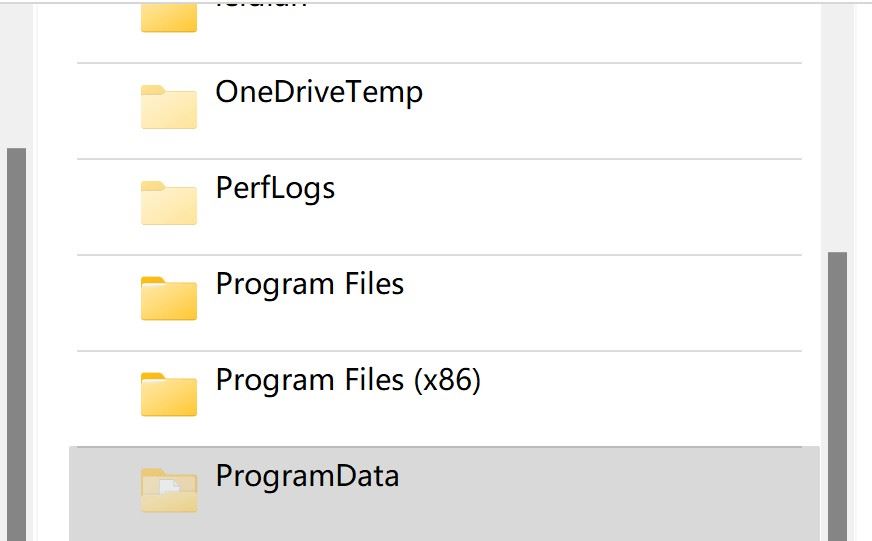Select the Program Files (x86) folder icon

(168, 395)
